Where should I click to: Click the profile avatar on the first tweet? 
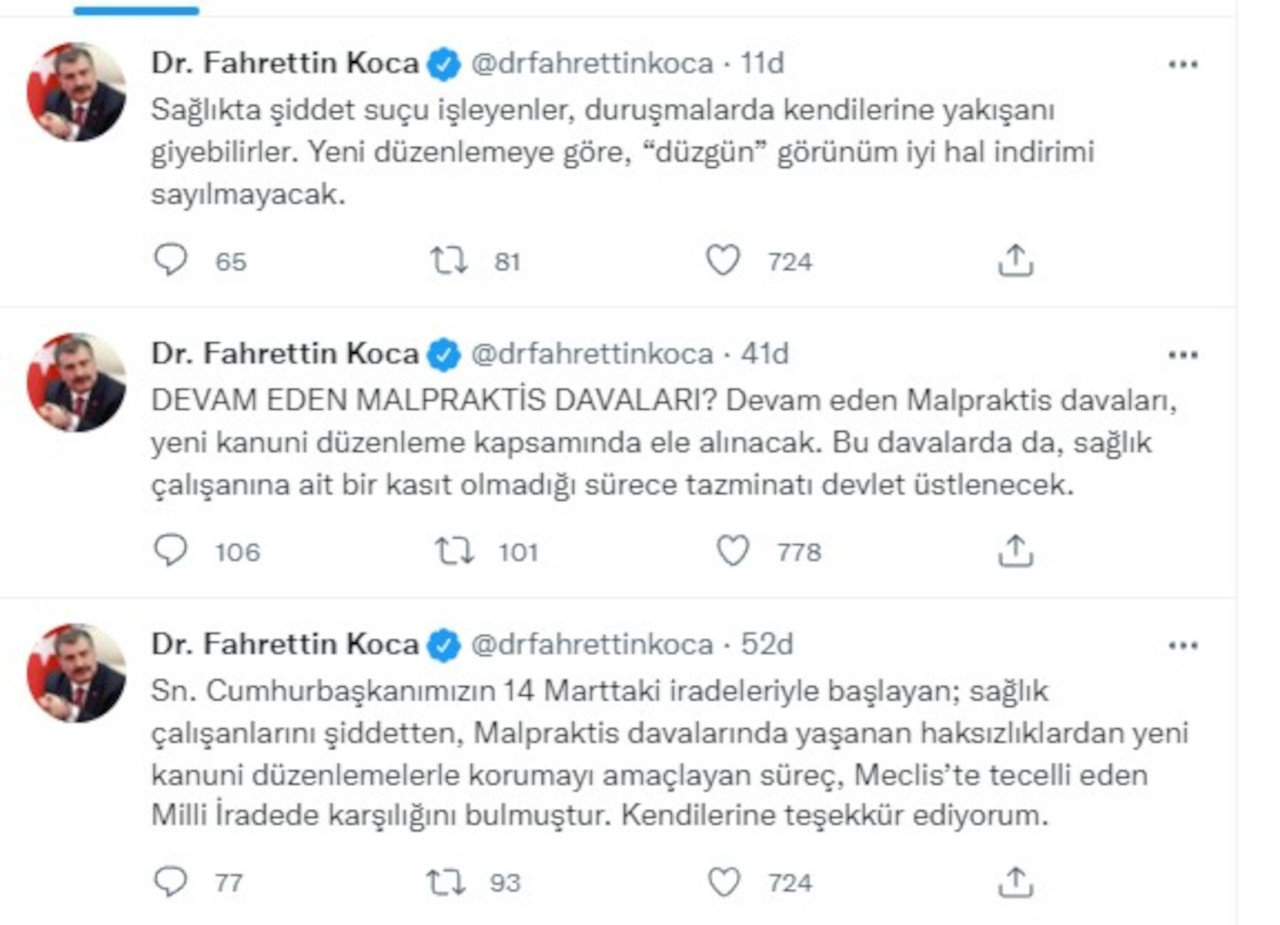tap(76, 92)
